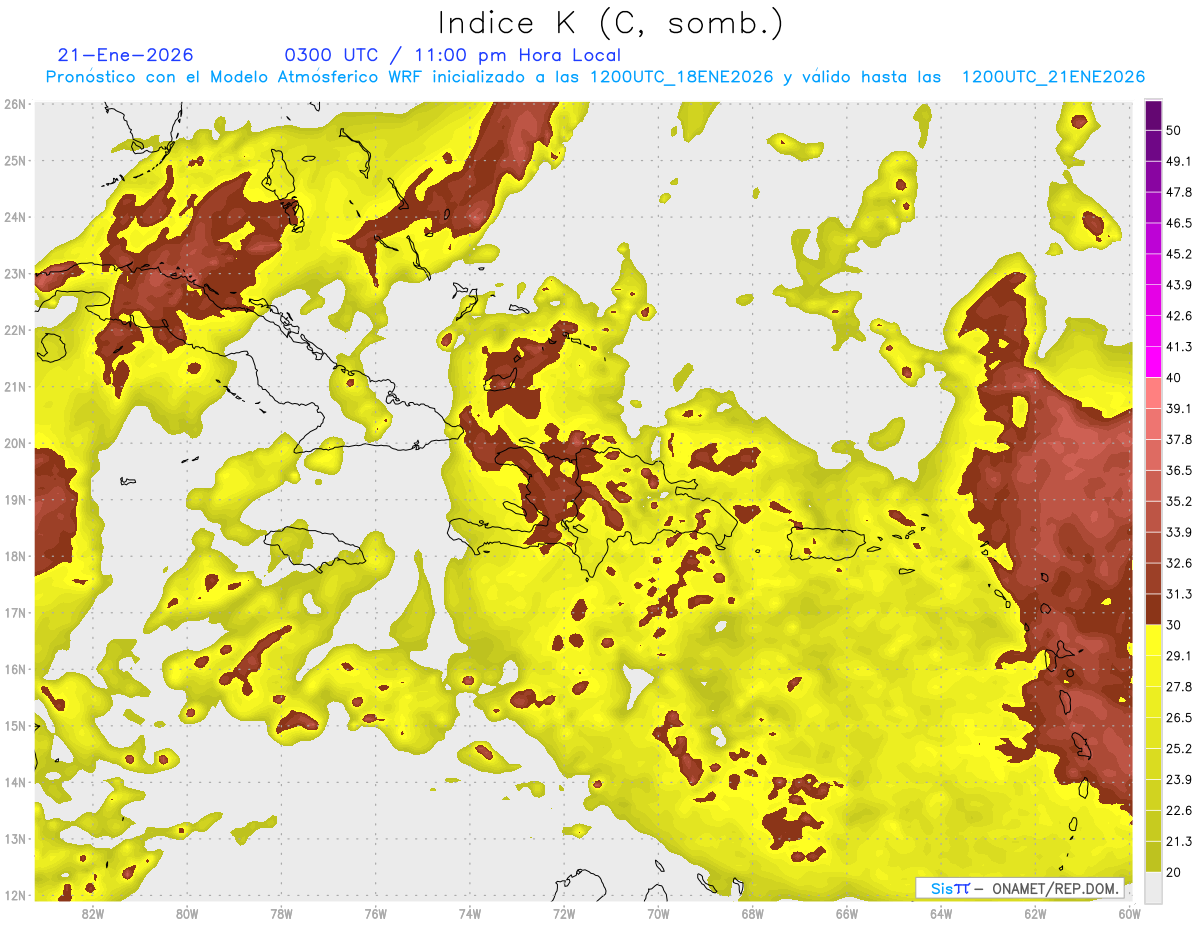This screenshot has height=927, width=1200.
Task: Click the time text "0300 UTC / 11:00 pm Hora Local"
Action: point(453,55)
